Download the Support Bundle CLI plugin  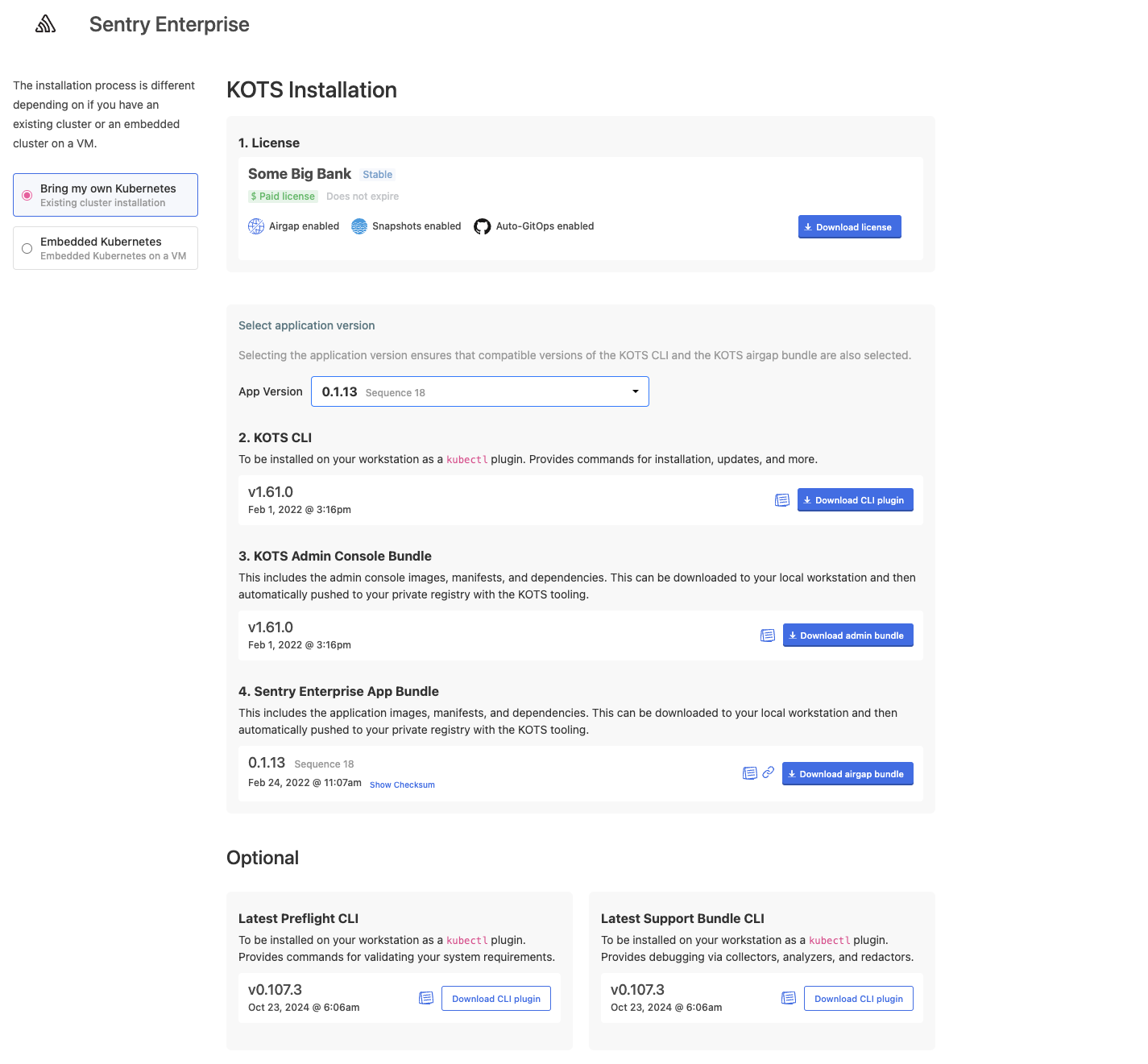pyautogui.click(x=859, y=999)
